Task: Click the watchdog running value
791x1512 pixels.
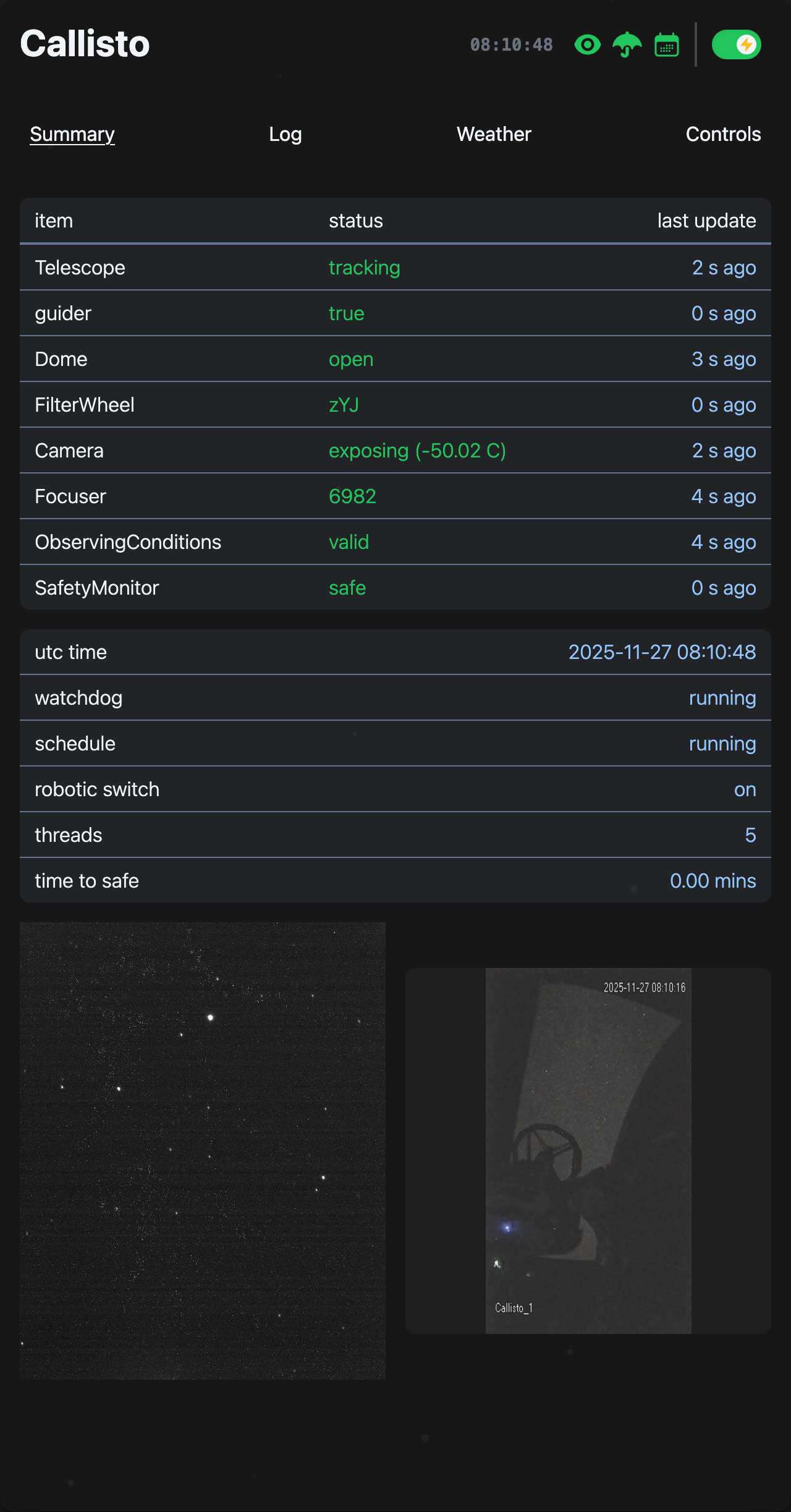Action: pyautogui.click(x=722, y=698)
